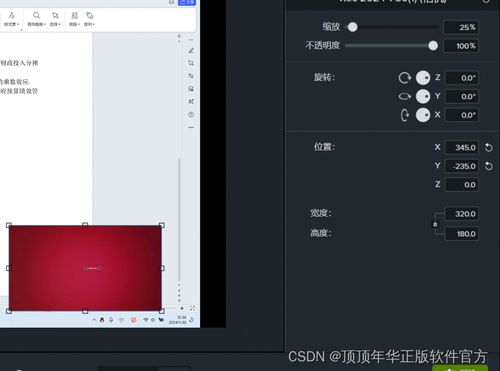The height and width of the screenshot is (371, 500).
Task: Edit the Z rotation angle field
Action: pos(462,78)
